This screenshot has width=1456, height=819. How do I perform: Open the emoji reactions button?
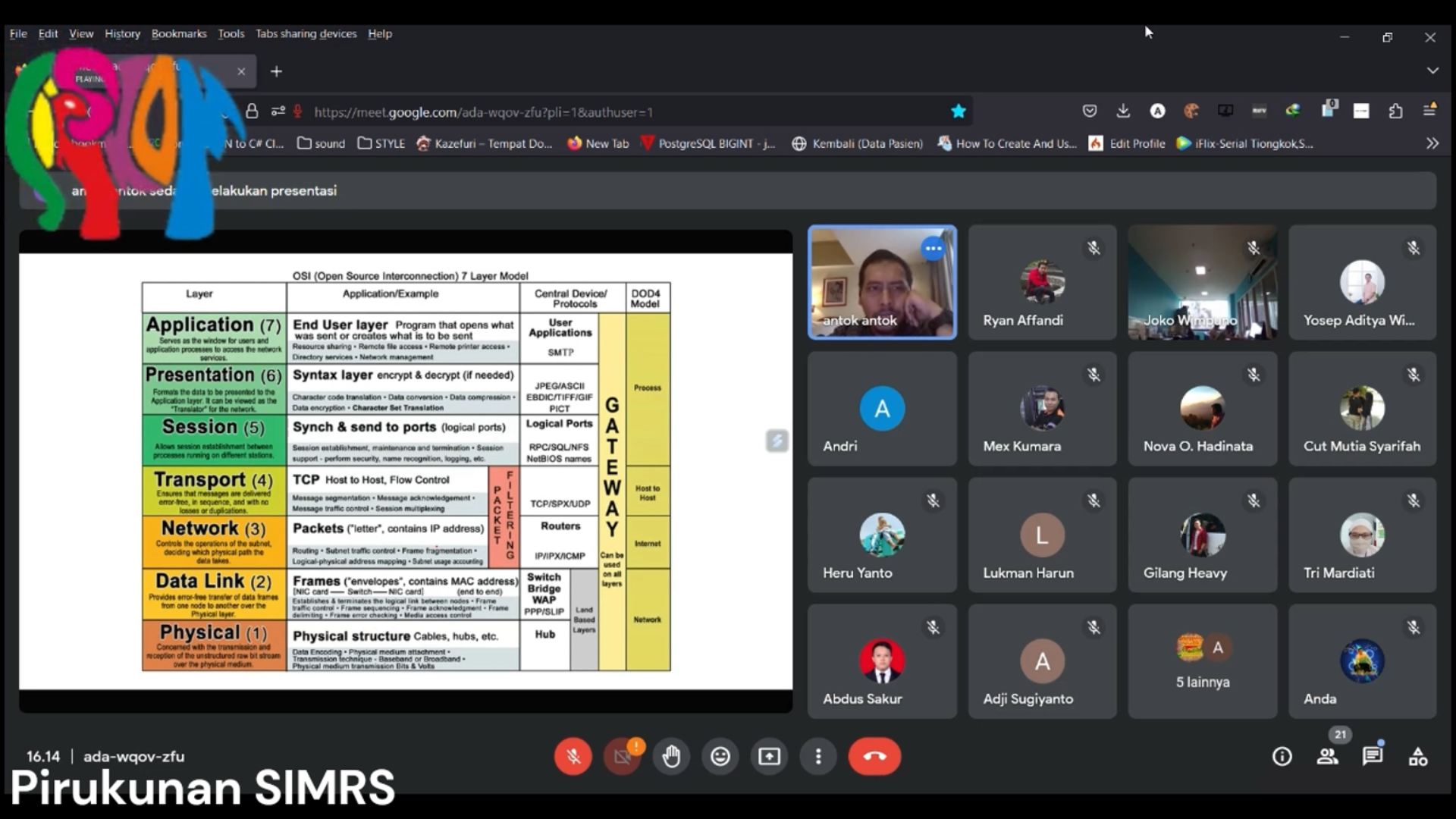click(720, 756)
